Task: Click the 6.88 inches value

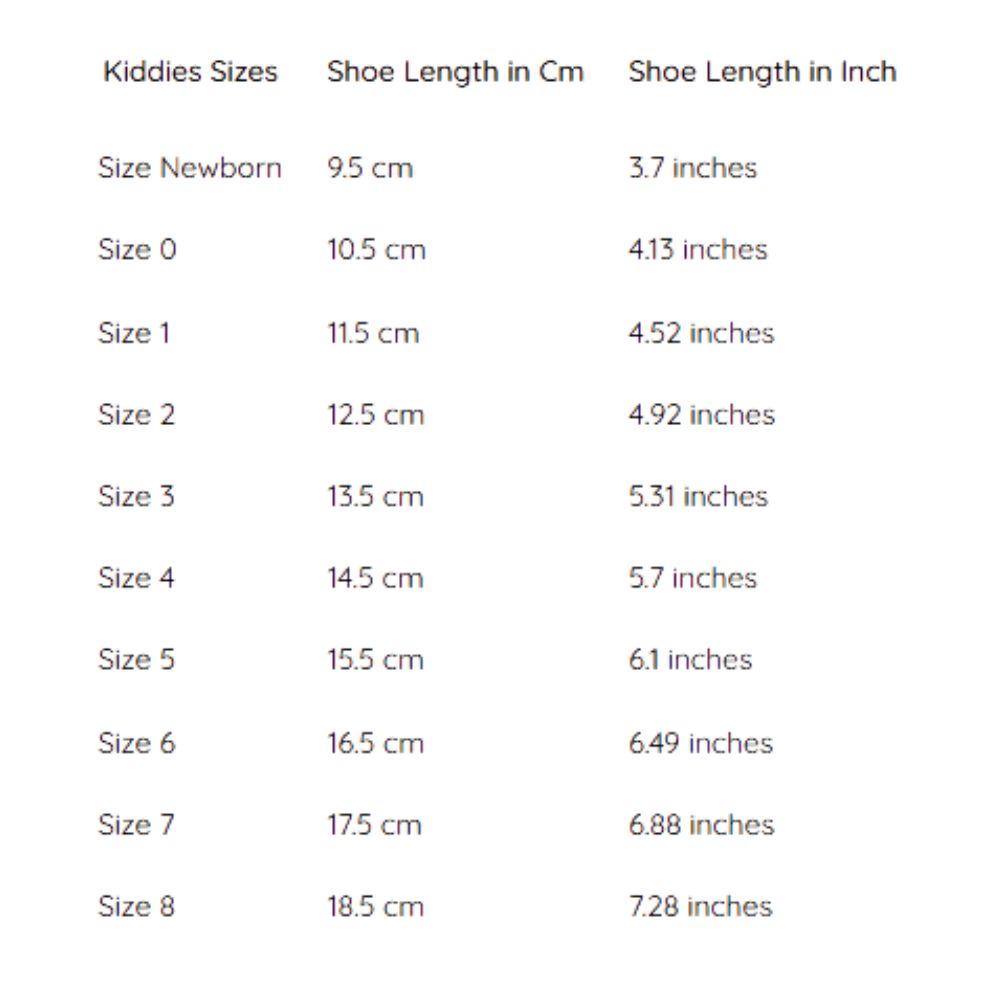Action: tap(701, 825)
